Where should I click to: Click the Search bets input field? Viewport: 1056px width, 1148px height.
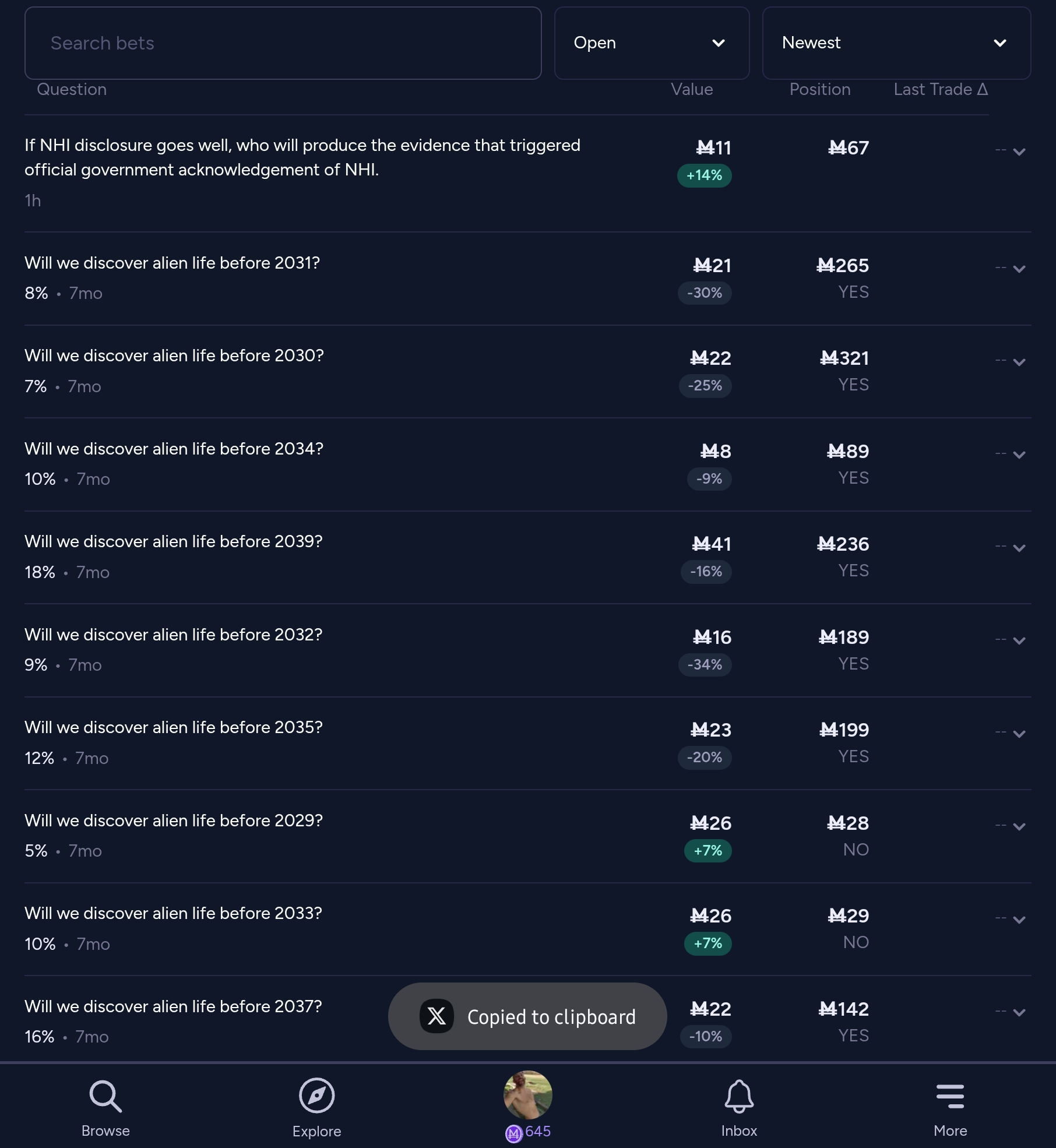283,43
